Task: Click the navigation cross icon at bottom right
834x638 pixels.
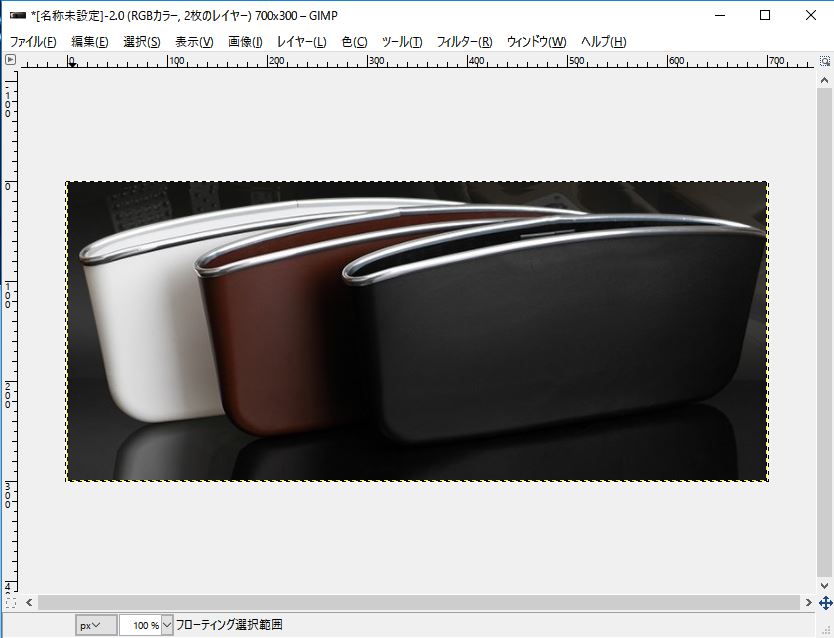Action: click(x=825, y=603)
